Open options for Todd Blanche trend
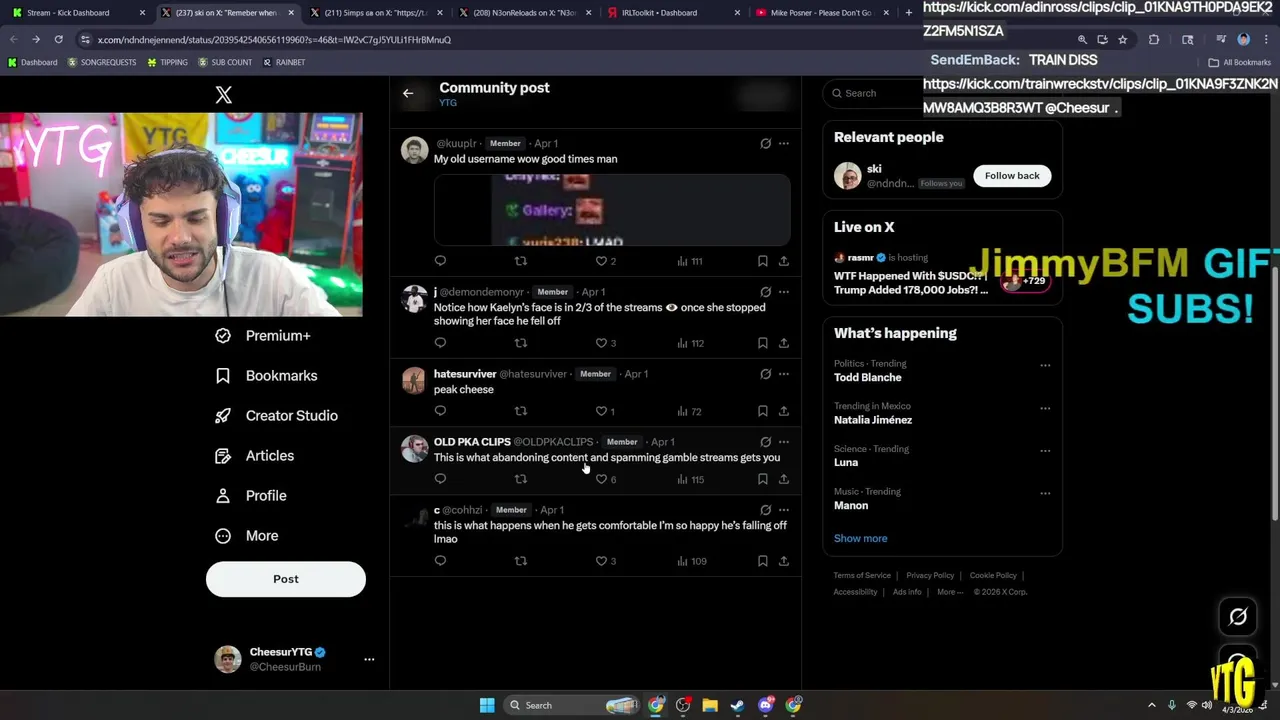This screenshot has width=1280, height=720. click(1045, 365)
